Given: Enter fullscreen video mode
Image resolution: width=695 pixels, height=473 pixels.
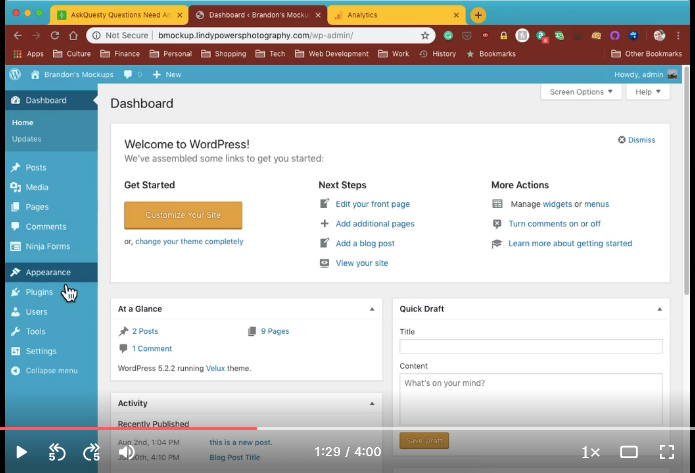Looking at the screenshot, I should 666,452.
